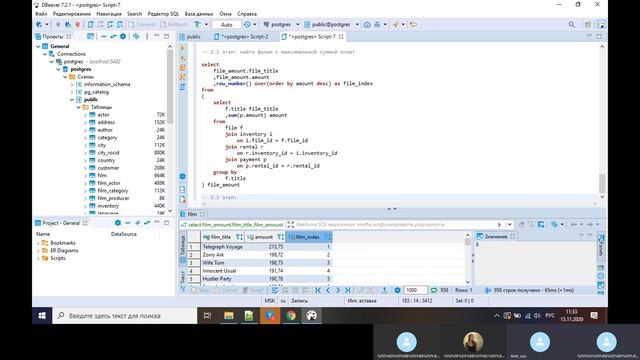Click refresh icon next to 958 count

(x=433, y=290)
